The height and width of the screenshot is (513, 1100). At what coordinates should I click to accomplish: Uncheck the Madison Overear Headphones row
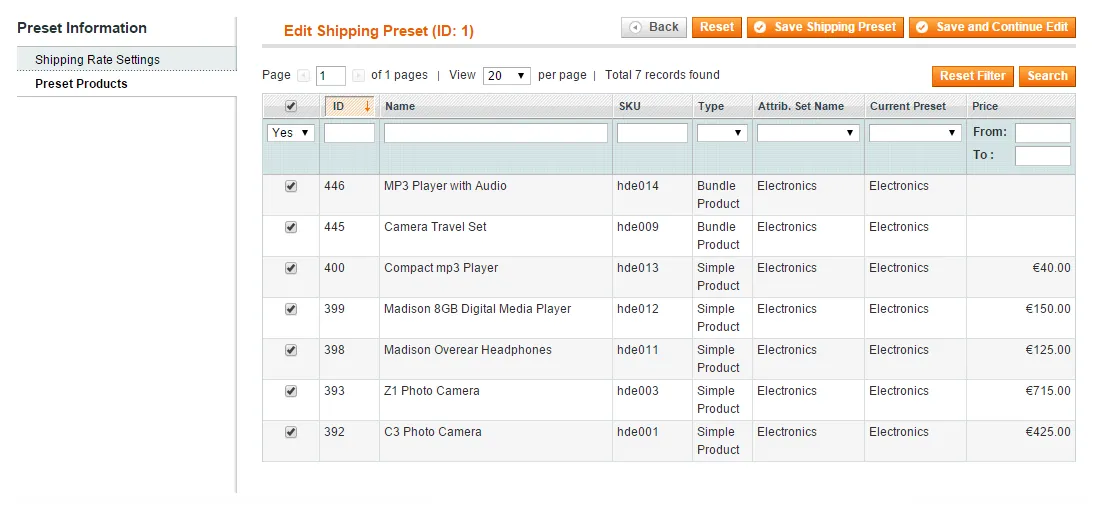click(x=291, y=350)
